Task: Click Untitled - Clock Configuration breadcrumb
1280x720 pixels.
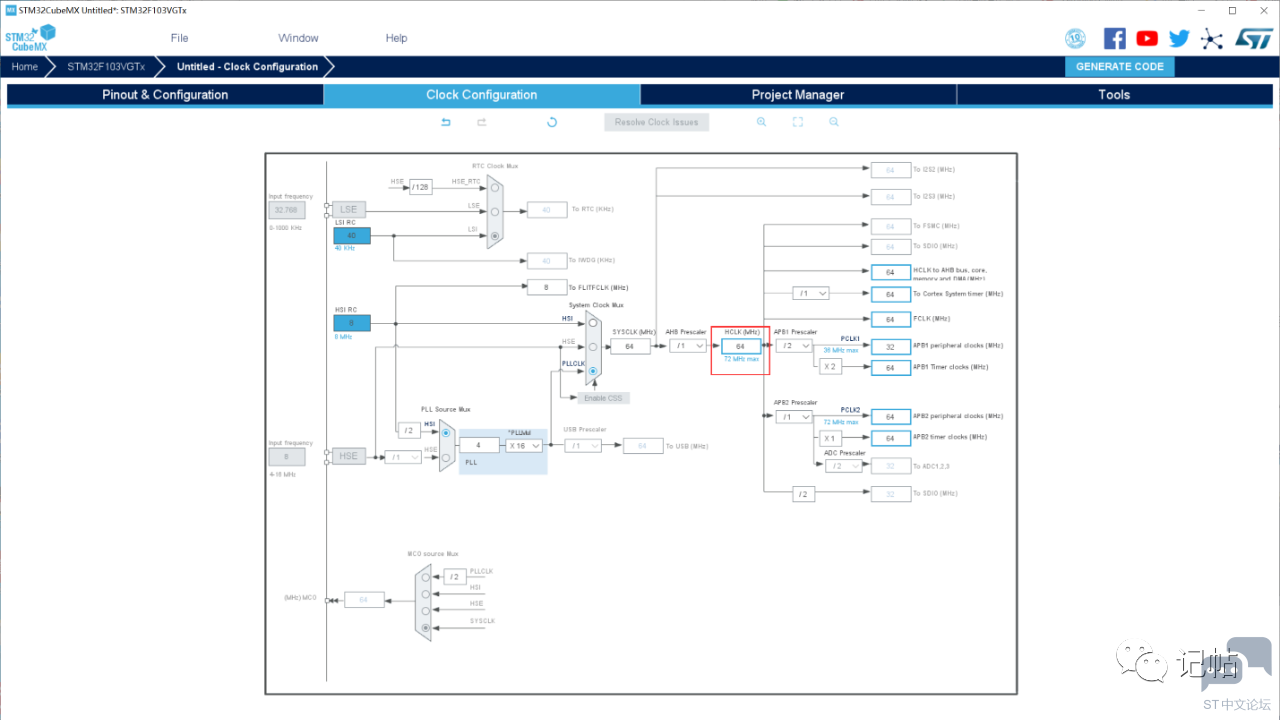Action: pos(247,67)
